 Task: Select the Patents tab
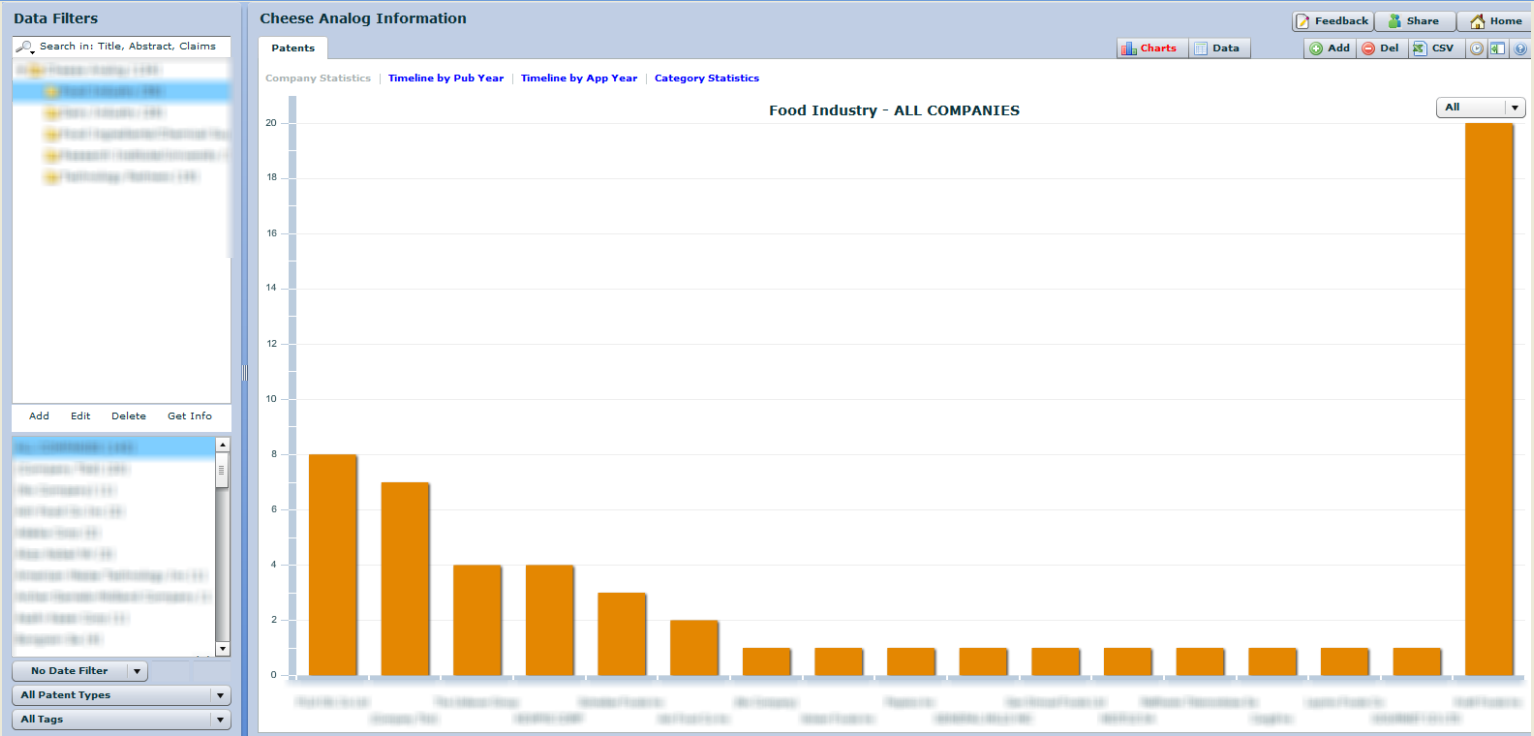[x=293, y=48]
